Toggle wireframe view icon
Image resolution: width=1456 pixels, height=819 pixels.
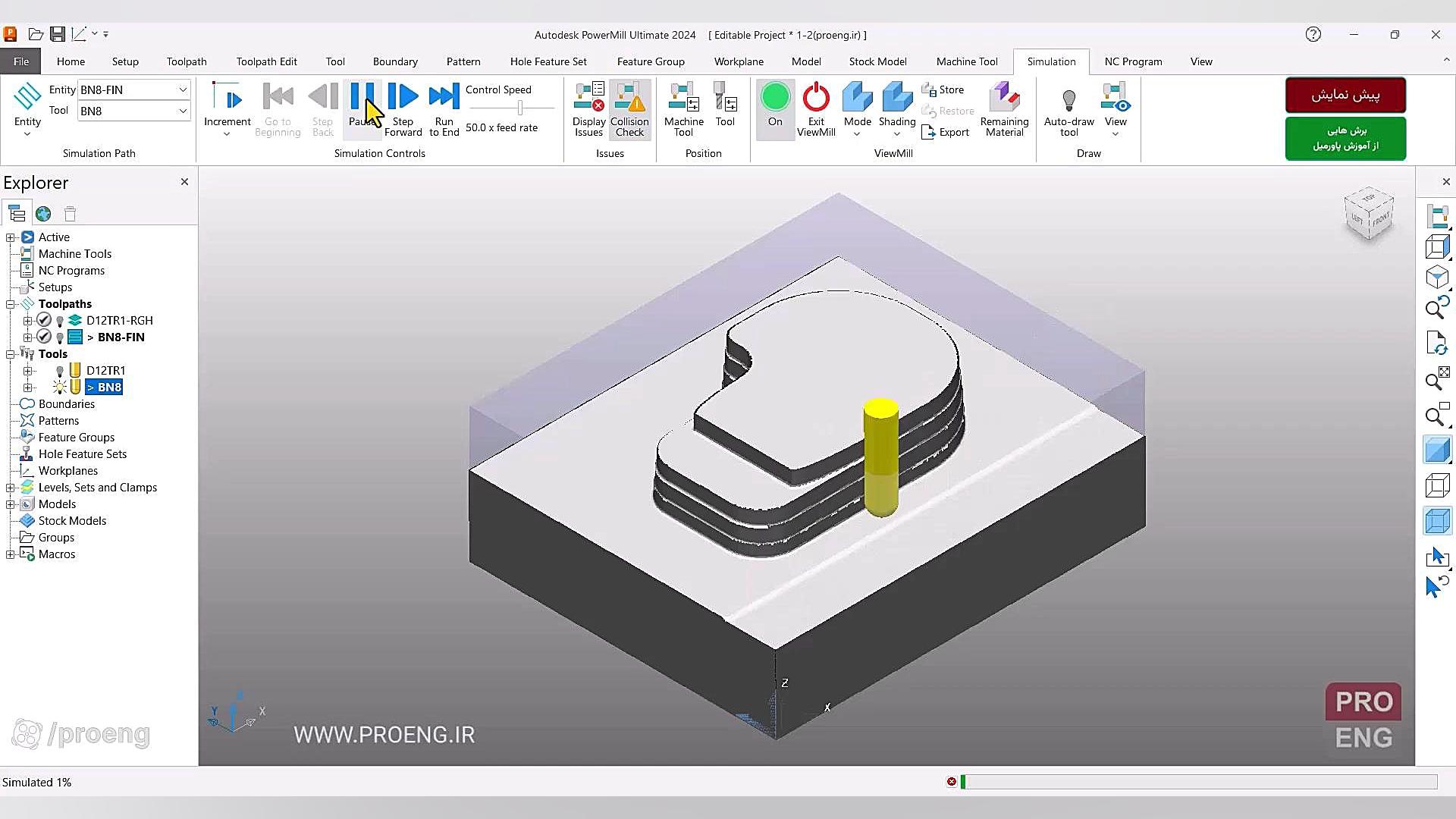click(x=1437, y=485)
